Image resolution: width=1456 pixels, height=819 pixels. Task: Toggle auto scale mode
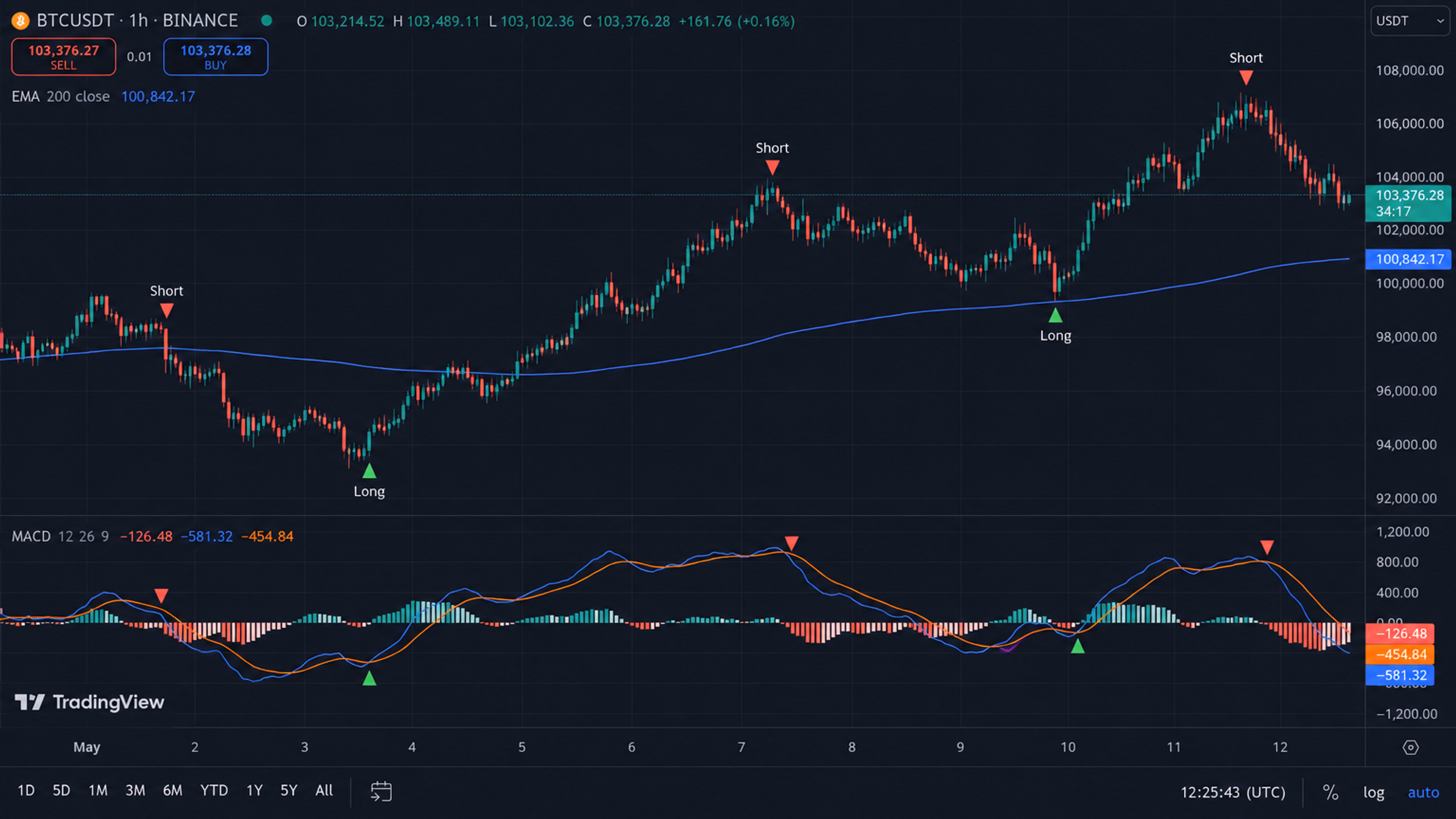click(1423, 792)
